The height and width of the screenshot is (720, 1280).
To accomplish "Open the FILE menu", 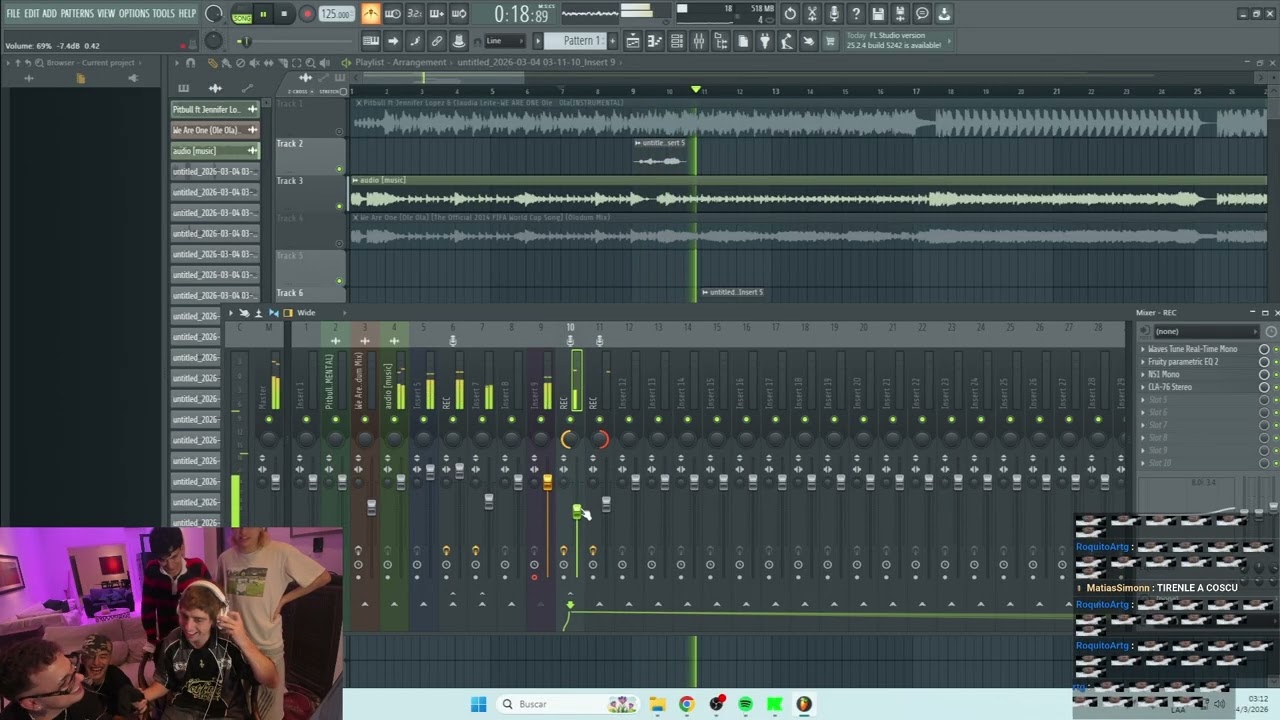I will 13,13.
